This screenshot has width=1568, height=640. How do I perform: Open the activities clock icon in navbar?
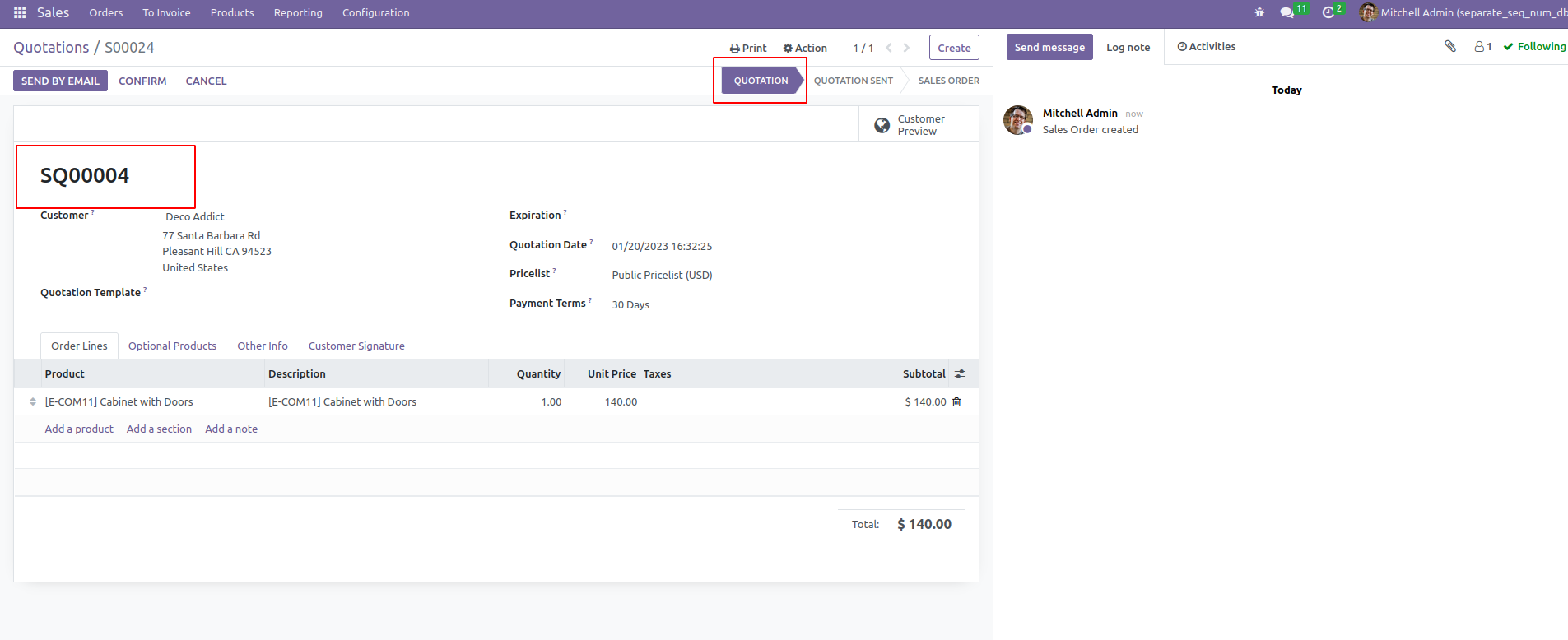(x=1328, y=12)
